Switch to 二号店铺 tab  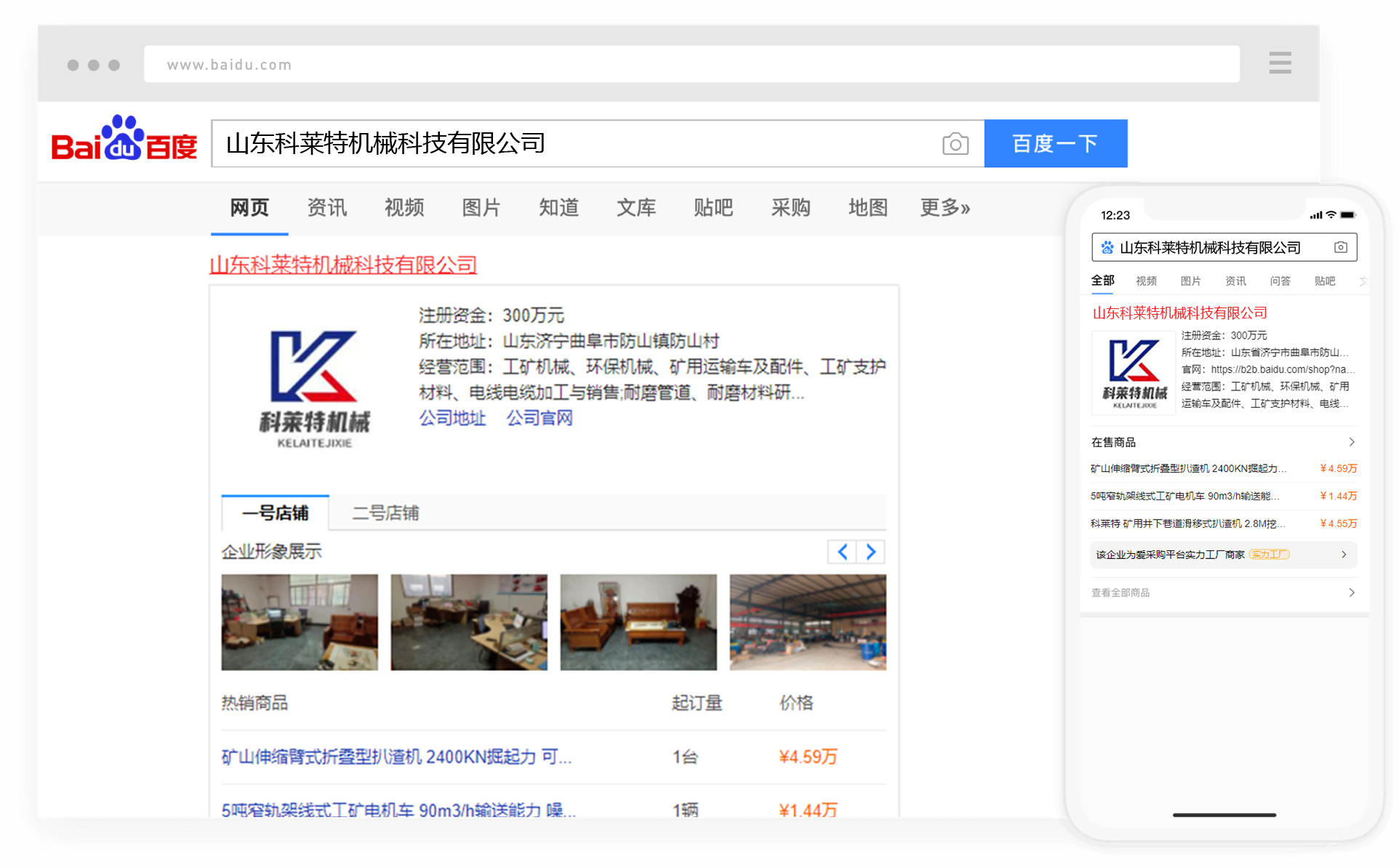385,513
